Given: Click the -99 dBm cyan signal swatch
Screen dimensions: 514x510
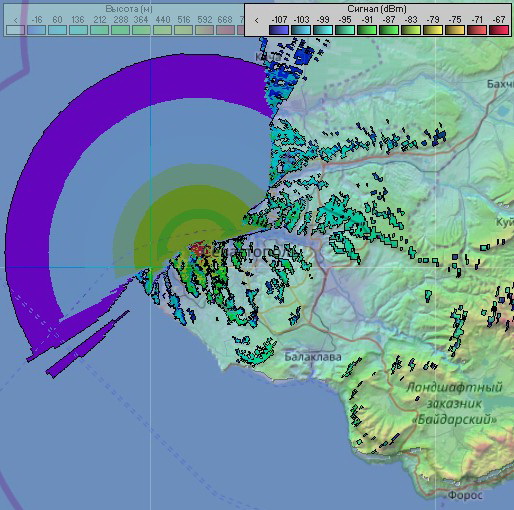Looking at the screenshot, I should click(x=323, y=30).
